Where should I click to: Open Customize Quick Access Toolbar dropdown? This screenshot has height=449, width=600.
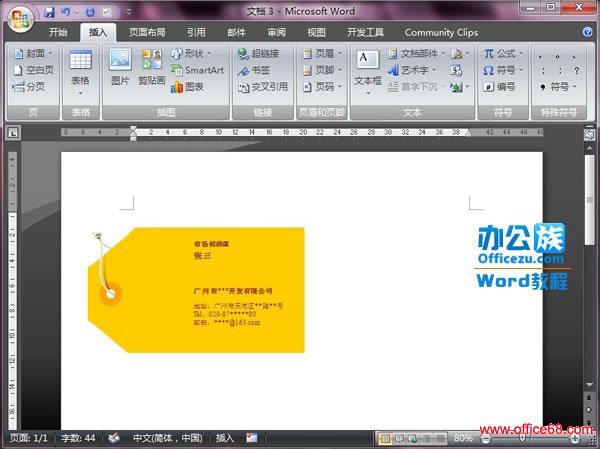coord(129,12)
